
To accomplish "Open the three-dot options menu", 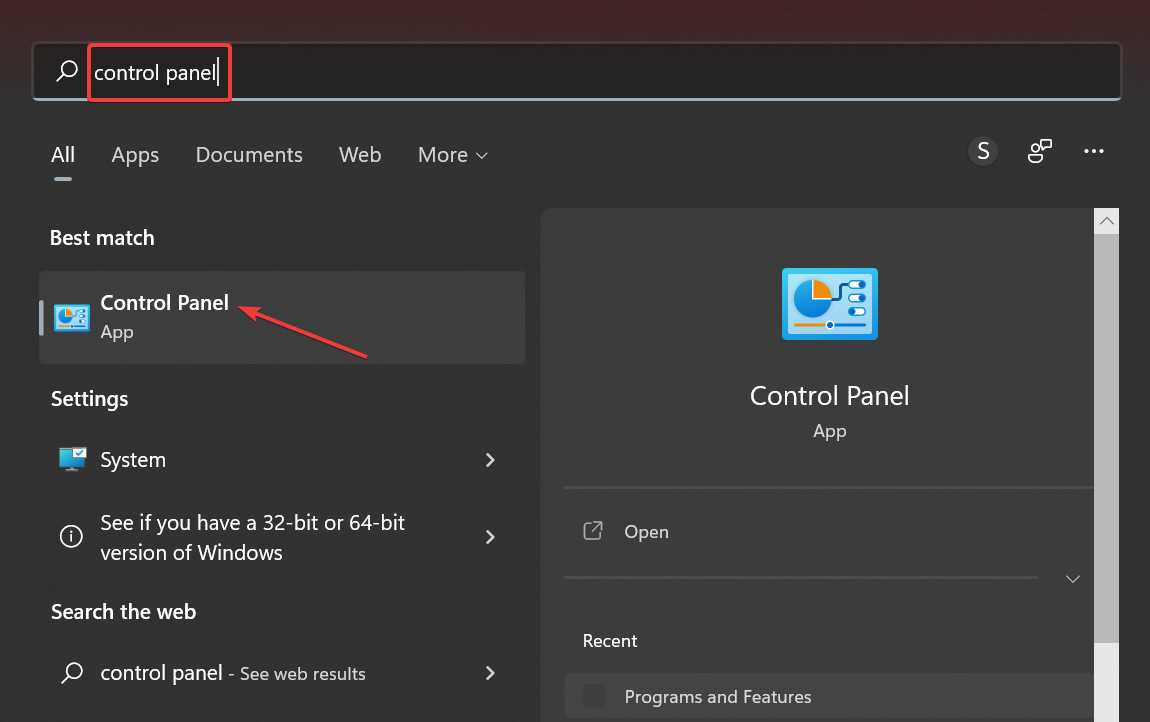I will pyautogui.click(x=1094, y=151).
